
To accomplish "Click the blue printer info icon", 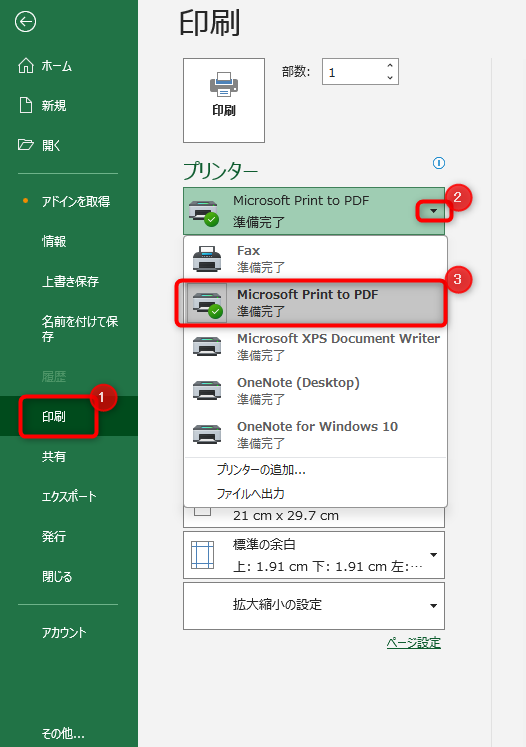I will [x=439, y=163].
